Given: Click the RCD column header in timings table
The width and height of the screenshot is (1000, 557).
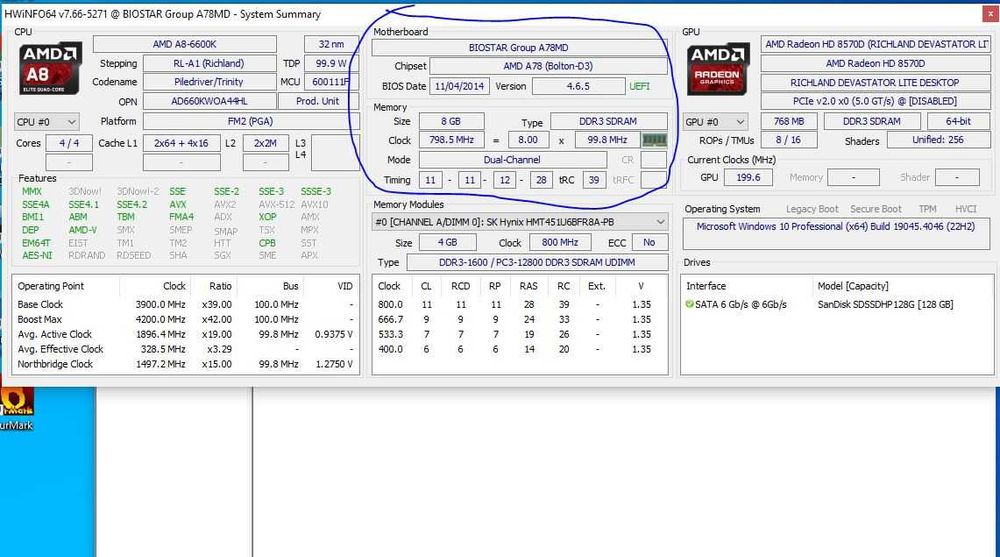Looking at the screenshot, I should click(x=460, y=286).
